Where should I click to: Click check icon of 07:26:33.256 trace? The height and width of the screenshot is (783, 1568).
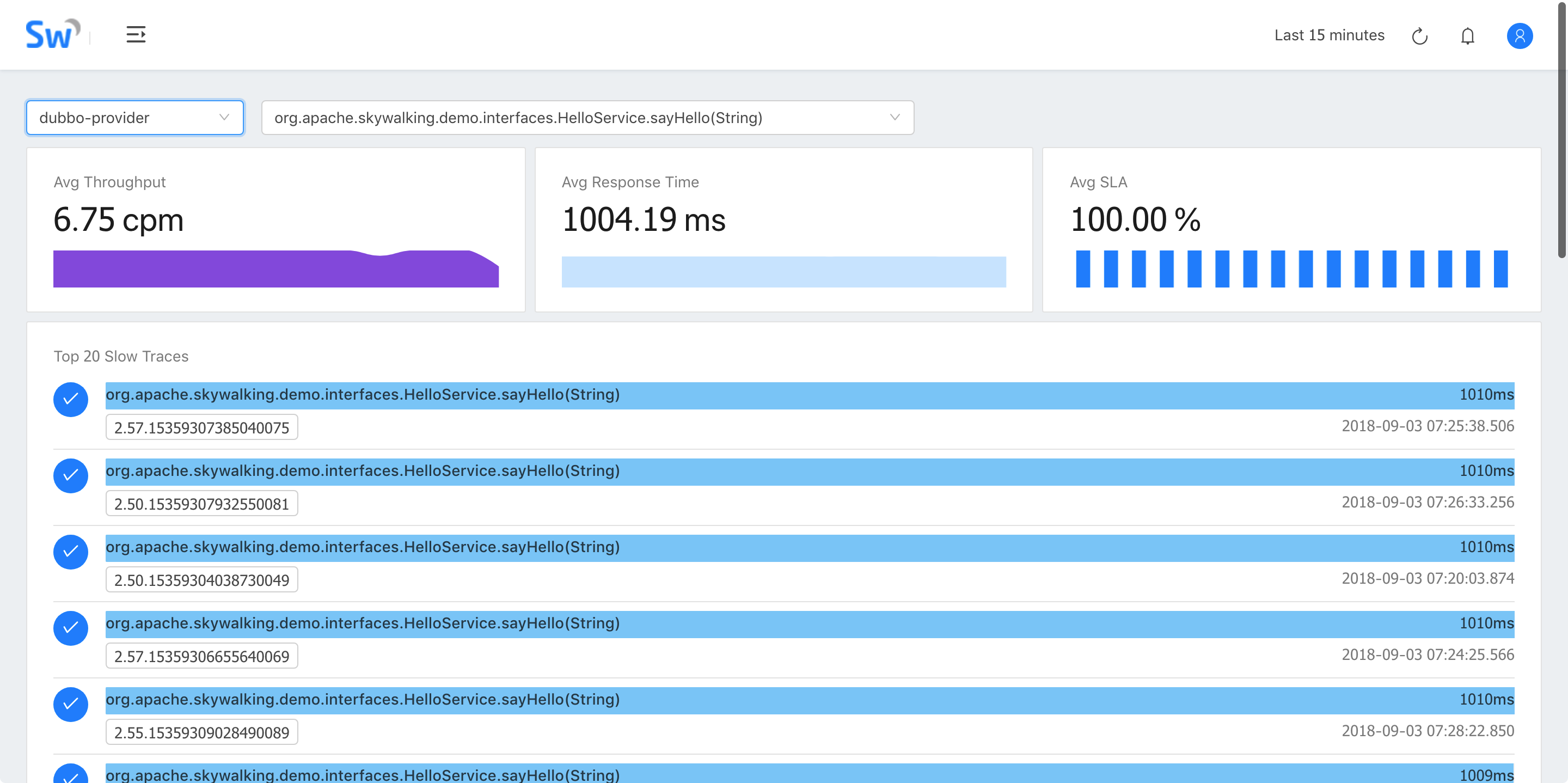71,475
